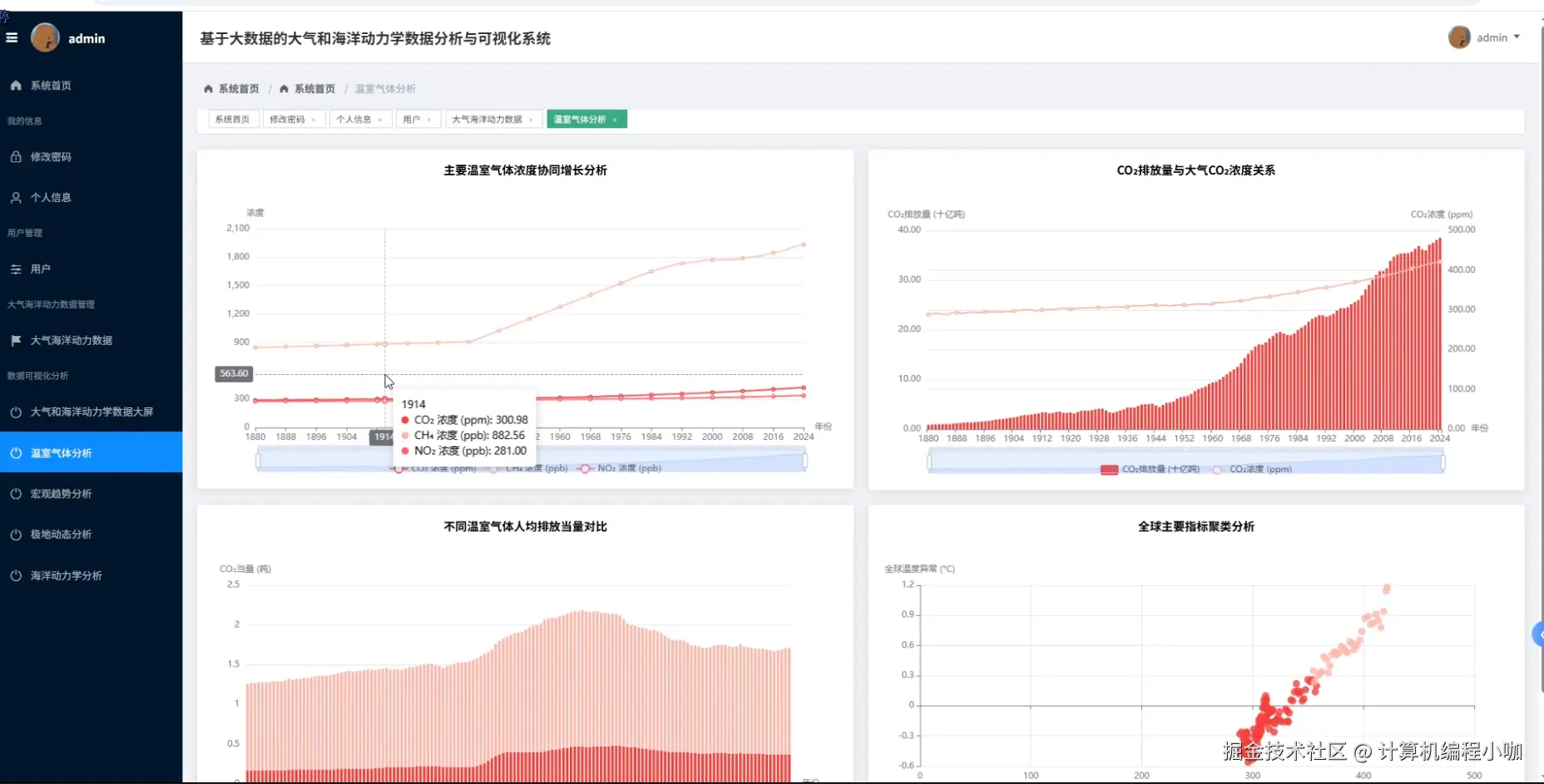
Task: Click 2024 endpoint on the CH₄ line
Action: pos(804,244)
